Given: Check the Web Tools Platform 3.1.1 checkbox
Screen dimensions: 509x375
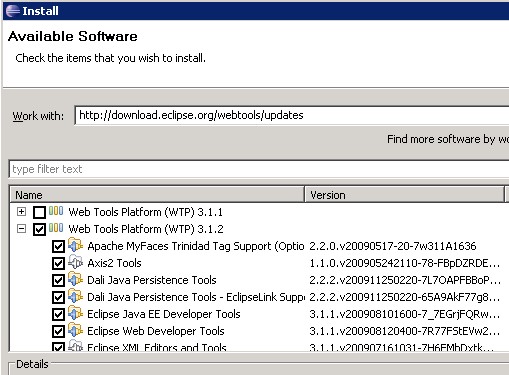Looking at the screenshot, I should click(x=39, y=212).
